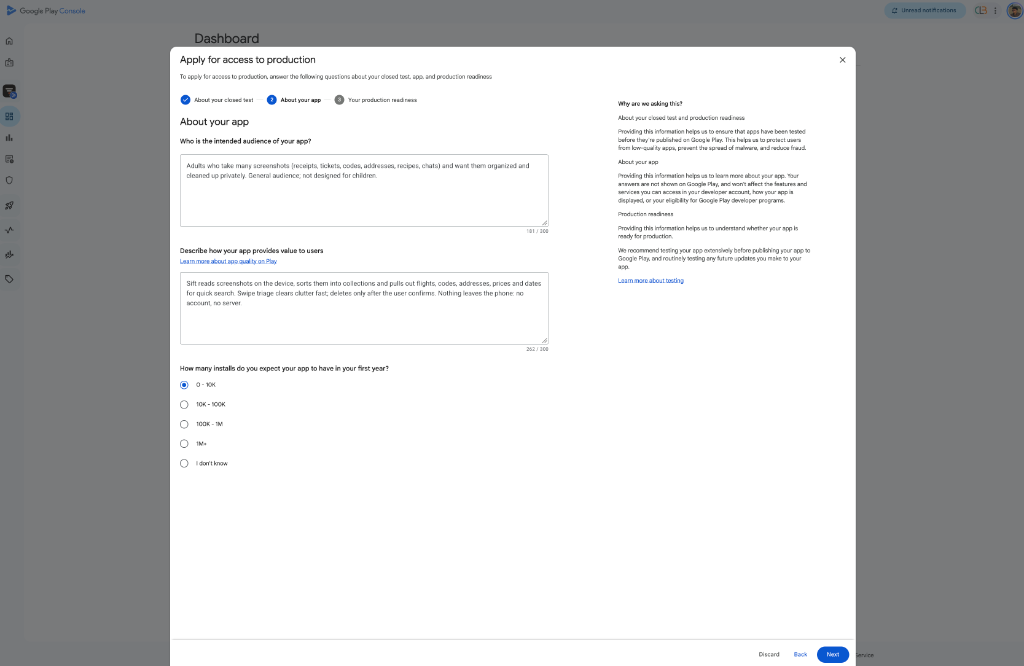
Task: Open the Dashboard grid icon in sidebar
Action: click(x=9, y=116)
